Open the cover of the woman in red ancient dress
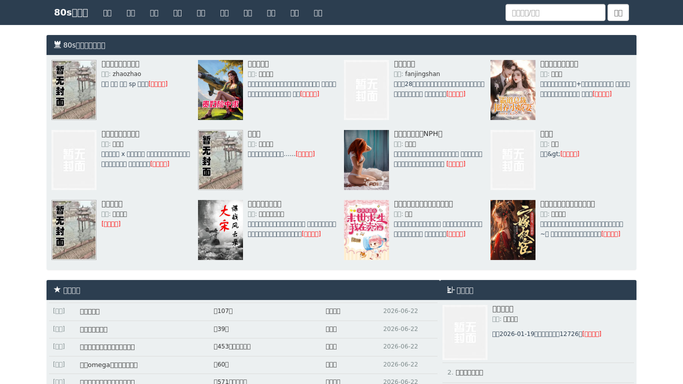683x384 pixels. pos(513,230)
